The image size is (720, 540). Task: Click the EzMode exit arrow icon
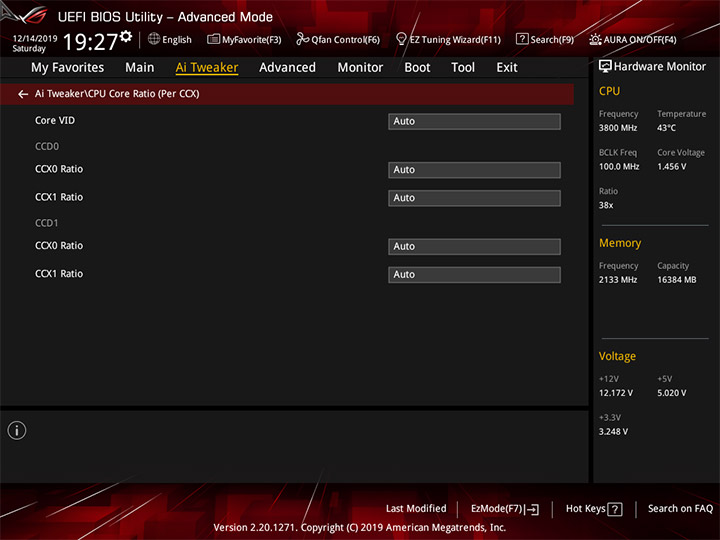coord(532,509)
